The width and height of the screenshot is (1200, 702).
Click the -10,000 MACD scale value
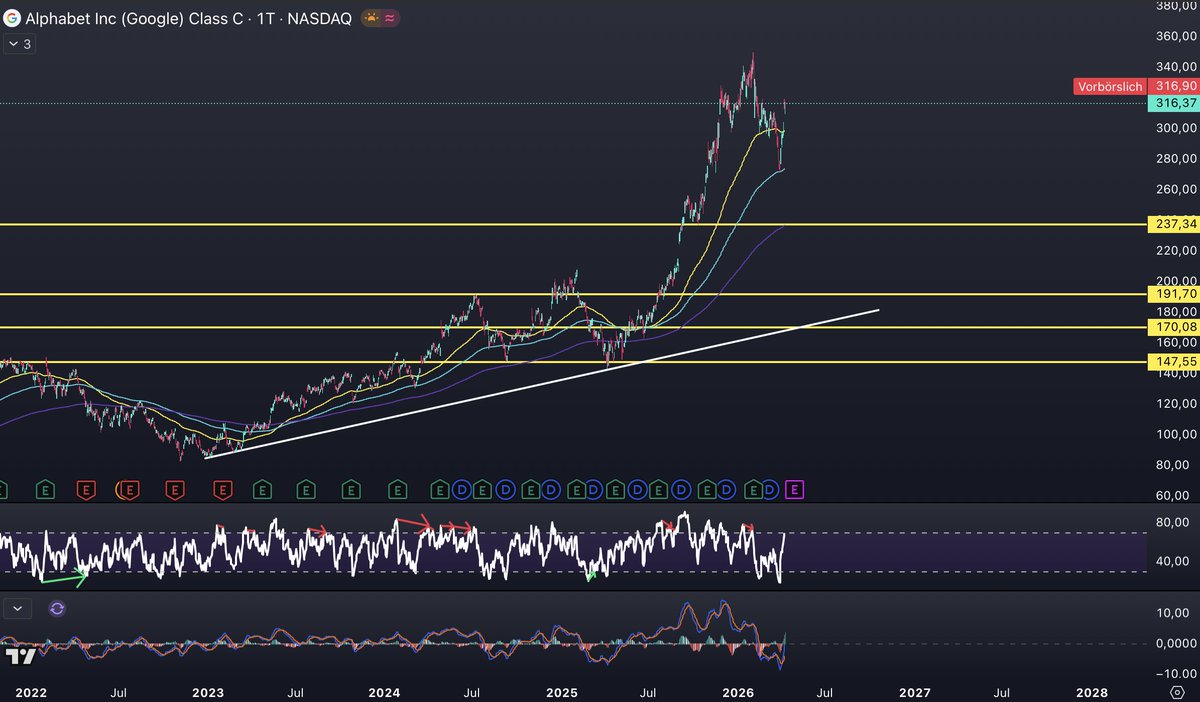tap(1174, 672)
